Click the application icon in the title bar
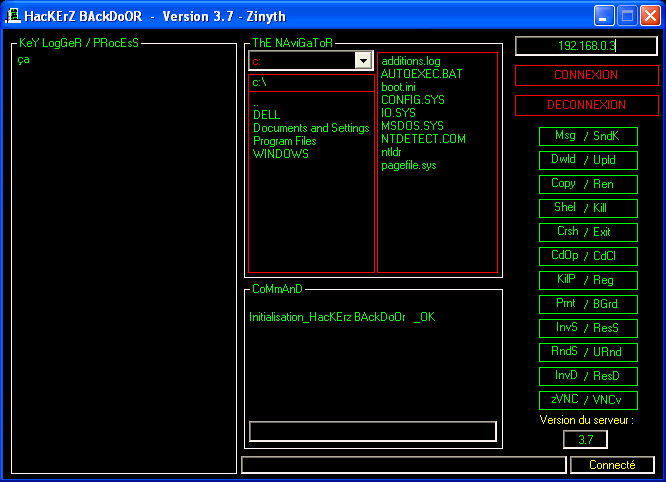 [x=13, y=15]
